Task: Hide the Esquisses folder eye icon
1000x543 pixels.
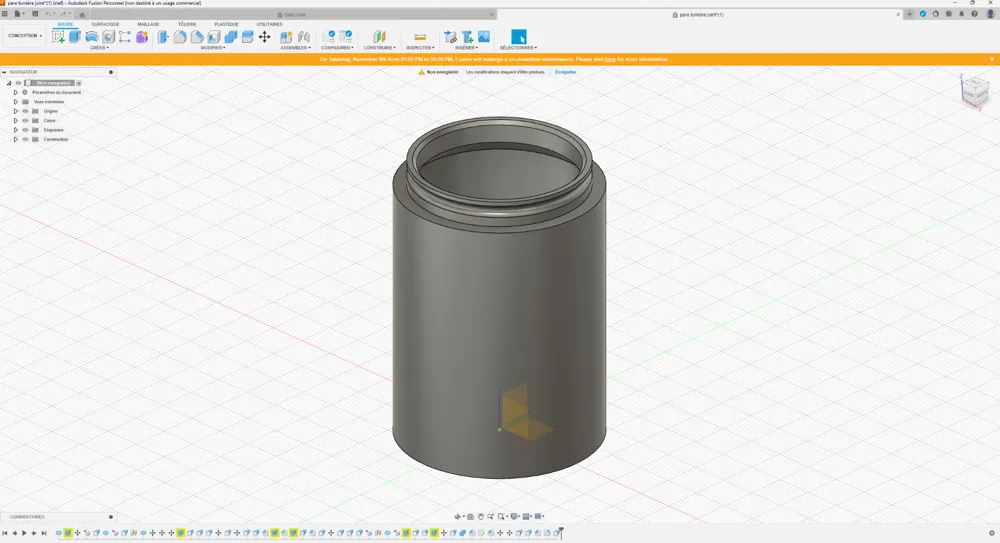Action: (x=26, y=130)
